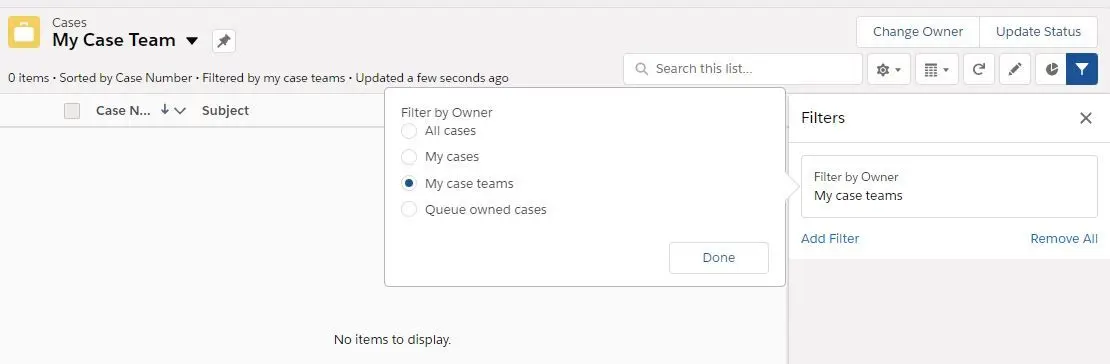Expand the My Case Team list dropdown
The image size is (1110, 364).
[192, 41]
